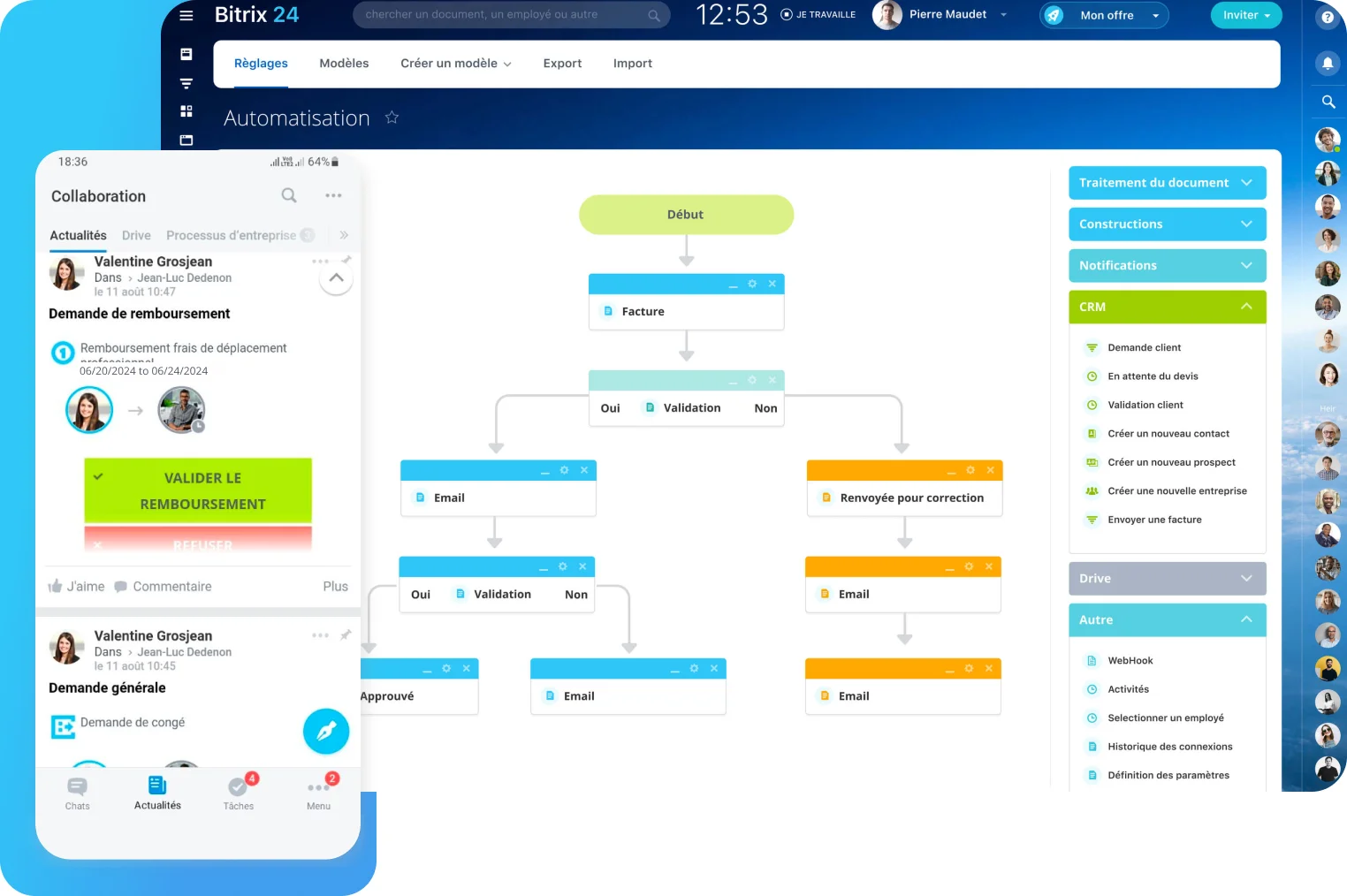Tap the search icon in Collaboration header
Screen dimensions: 1347x896
[288, 195]
